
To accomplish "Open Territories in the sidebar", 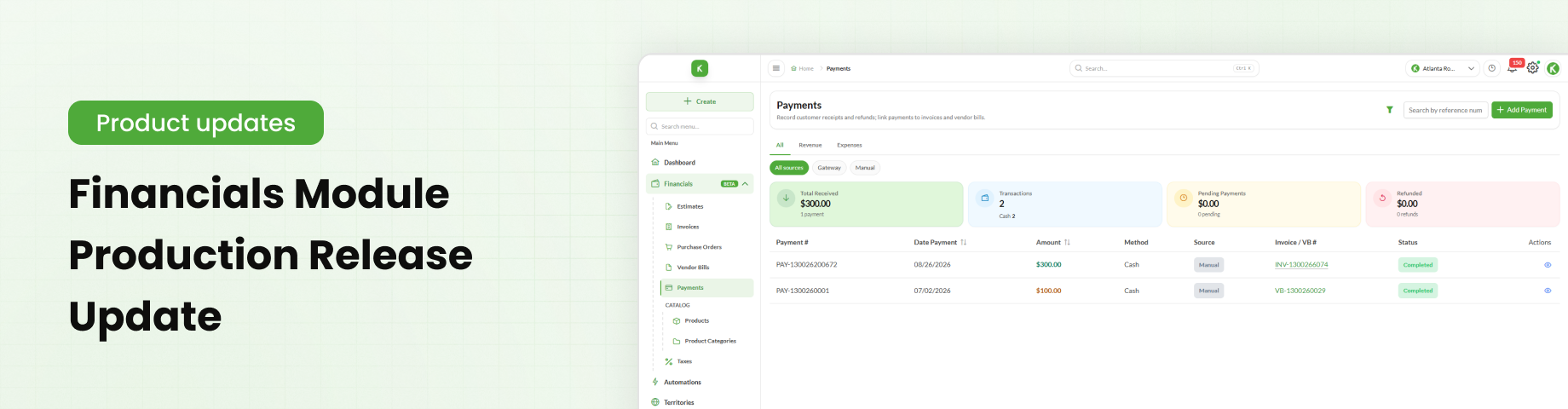I will coord(678,402).
